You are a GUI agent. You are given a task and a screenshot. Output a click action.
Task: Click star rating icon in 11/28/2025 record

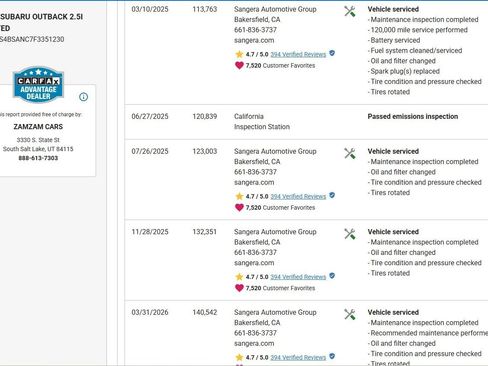coord(239,277)
